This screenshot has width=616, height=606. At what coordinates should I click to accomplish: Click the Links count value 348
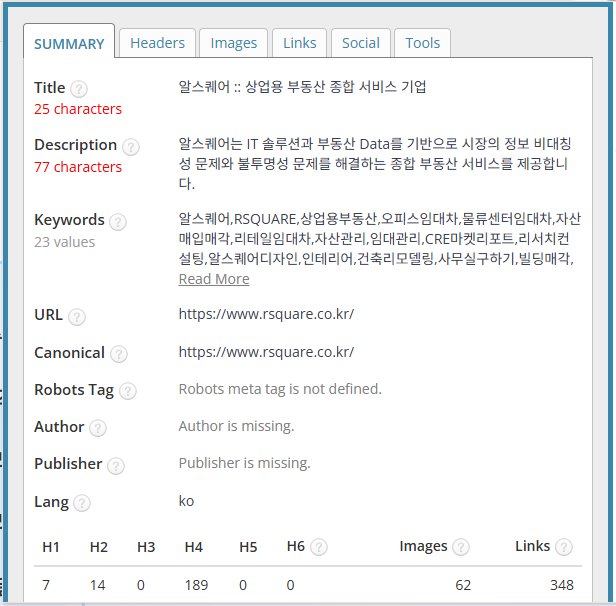[562, 585]
